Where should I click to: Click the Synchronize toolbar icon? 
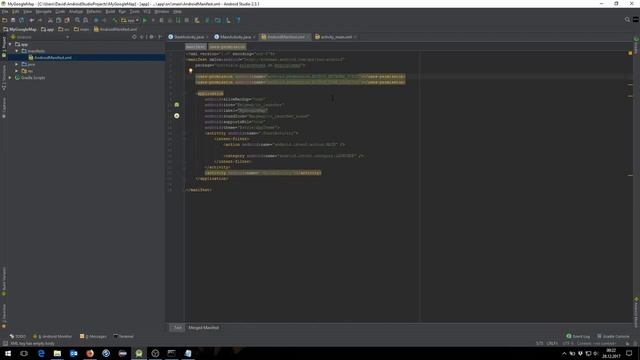[x=22, y=20]
